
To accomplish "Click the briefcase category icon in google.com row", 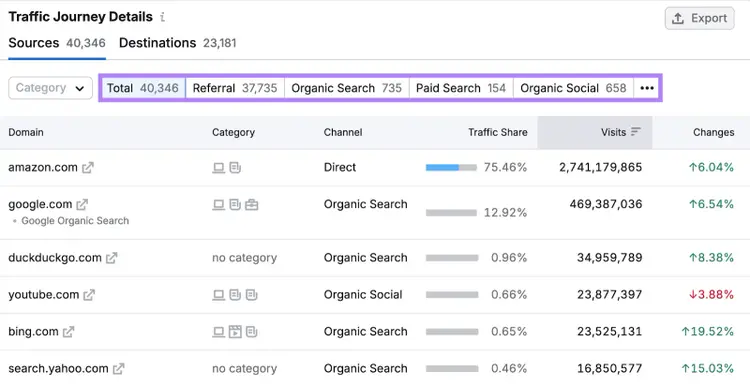I will point(252,205).
